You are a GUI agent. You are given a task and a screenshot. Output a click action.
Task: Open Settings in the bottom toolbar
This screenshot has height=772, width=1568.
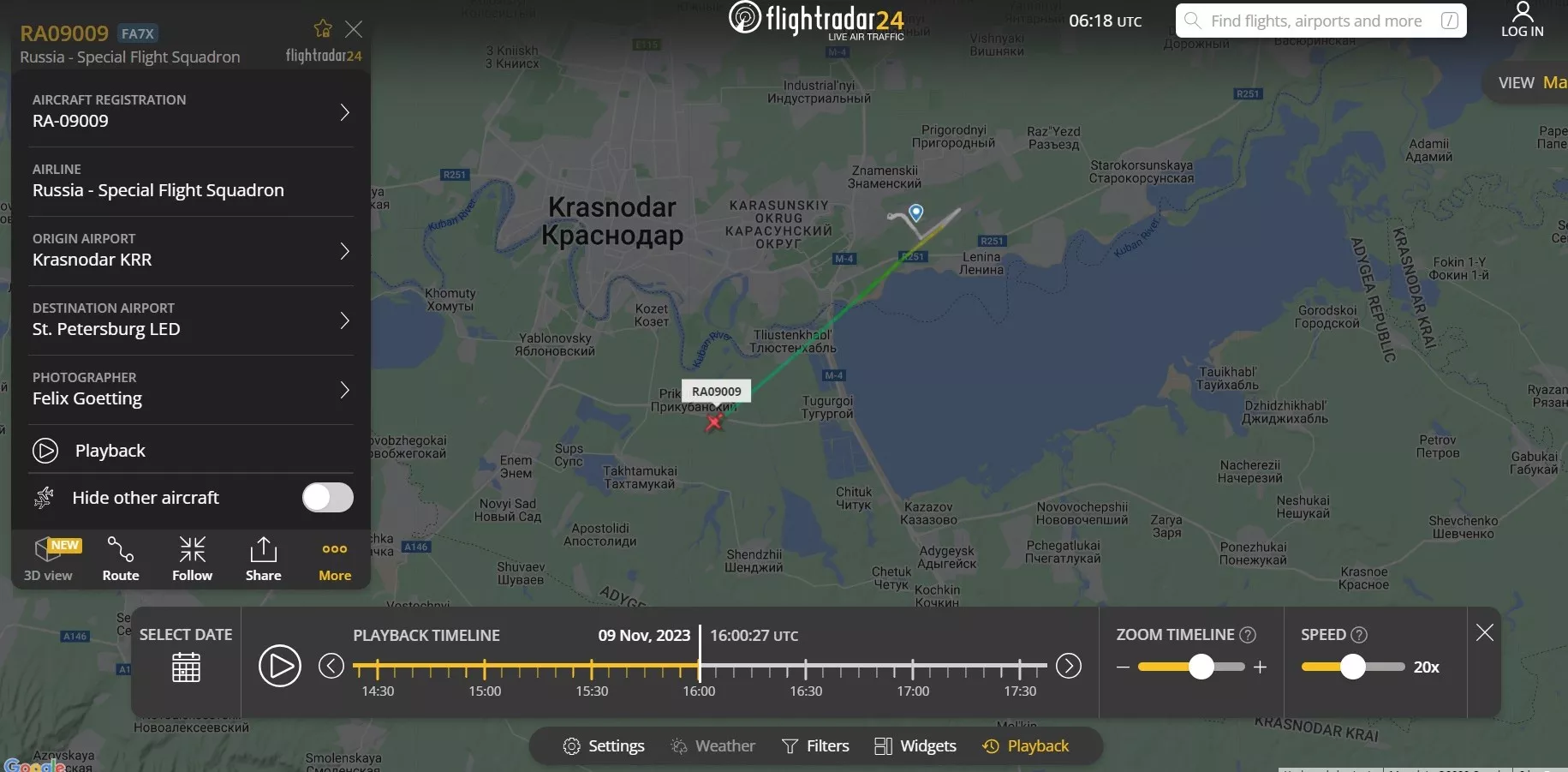(x=604, y=746)
